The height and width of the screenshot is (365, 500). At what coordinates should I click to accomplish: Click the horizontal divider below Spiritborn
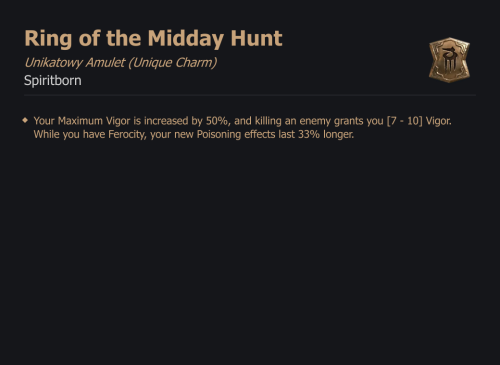tap(250, 95)
